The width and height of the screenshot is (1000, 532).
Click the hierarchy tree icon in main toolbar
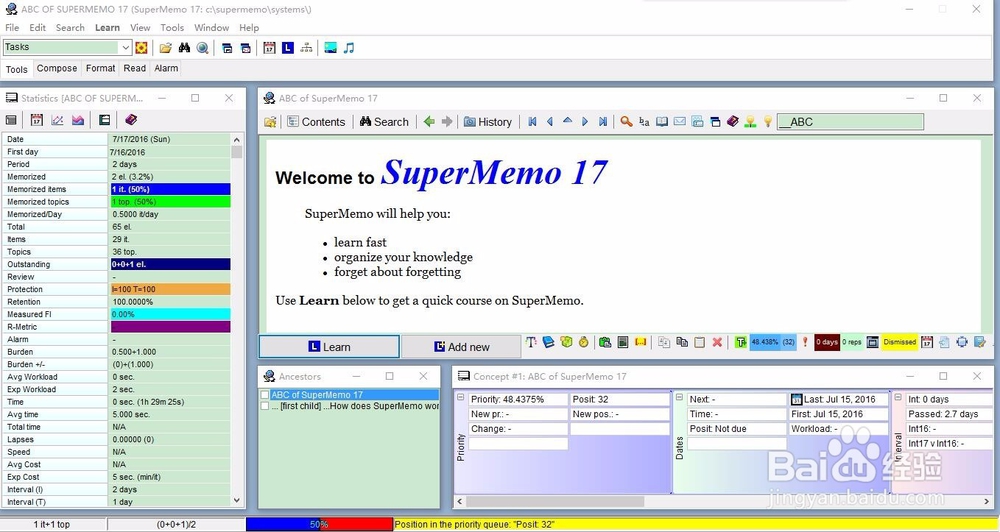307,48
